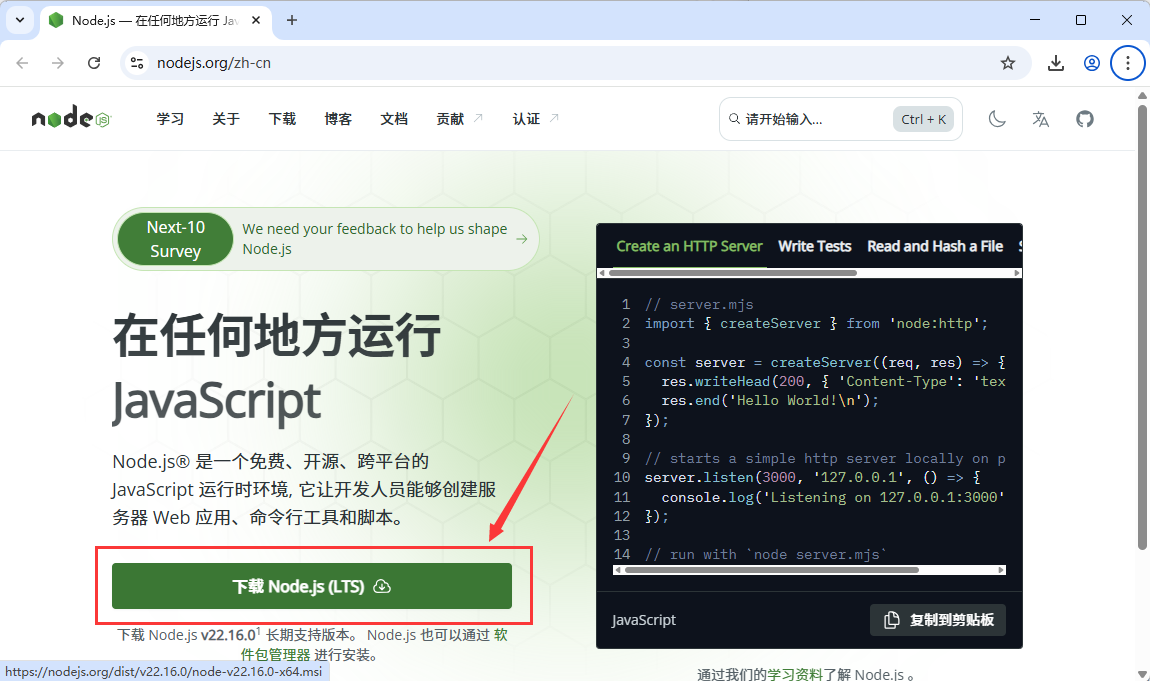
Task: Bookmark the page with the star icon
Action: (1007, 62)
